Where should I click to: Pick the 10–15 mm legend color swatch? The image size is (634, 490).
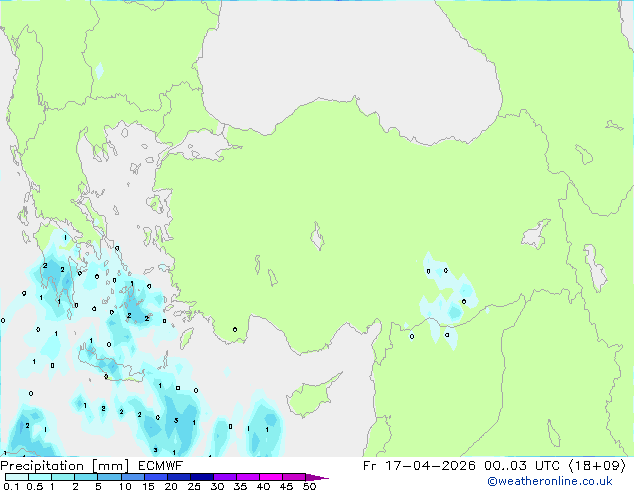click(132, 477)
